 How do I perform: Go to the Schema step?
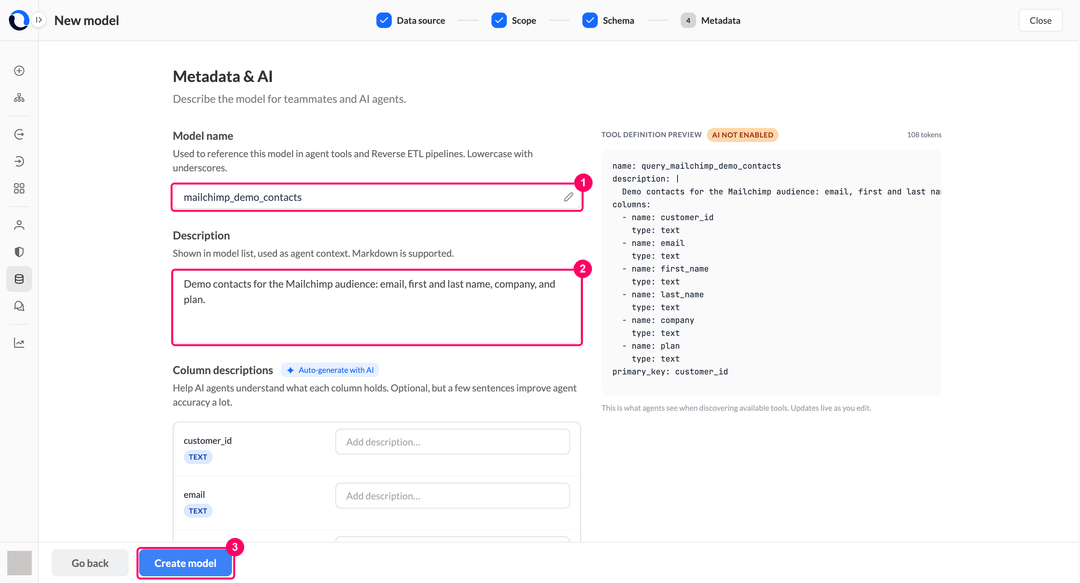tap(608, 21)
